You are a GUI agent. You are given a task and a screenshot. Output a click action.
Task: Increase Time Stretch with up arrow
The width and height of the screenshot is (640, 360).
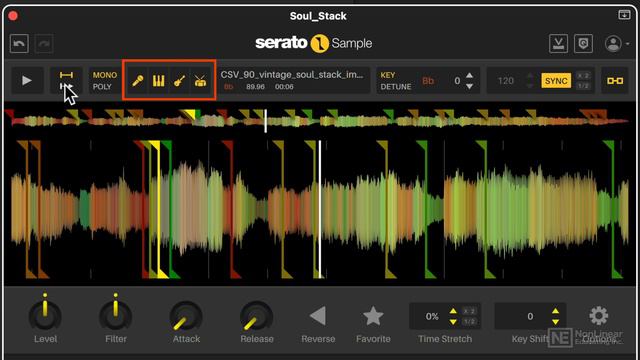[x=453, y=311]
